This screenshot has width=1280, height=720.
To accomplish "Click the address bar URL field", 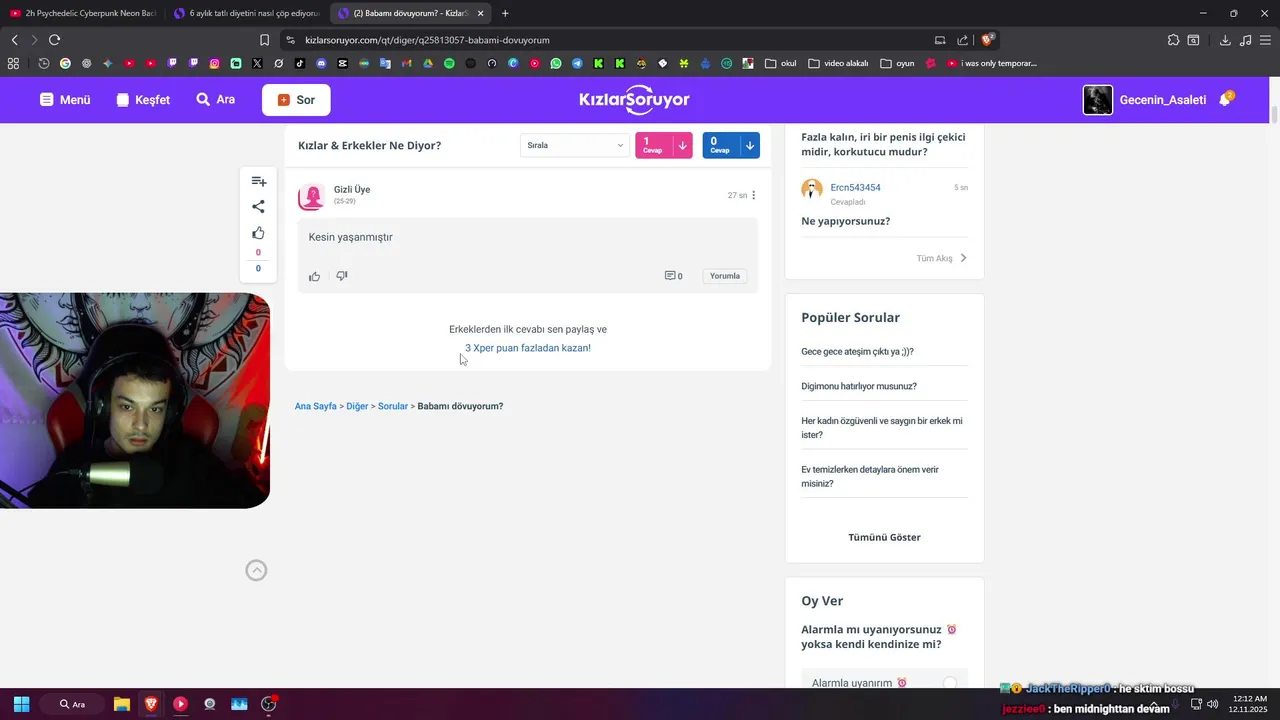I will [610, 40].
